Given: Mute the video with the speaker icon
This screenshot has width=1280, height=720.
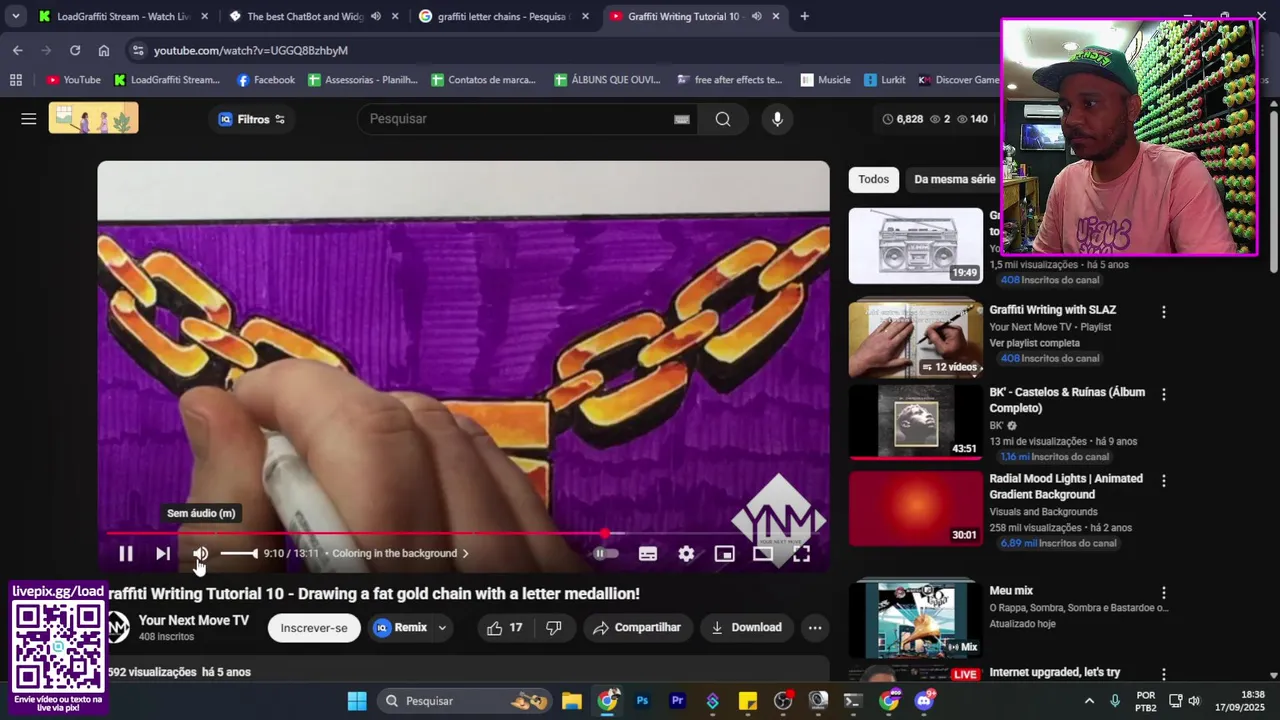Looking at the screenshot, I should click(x=200, y=553).
